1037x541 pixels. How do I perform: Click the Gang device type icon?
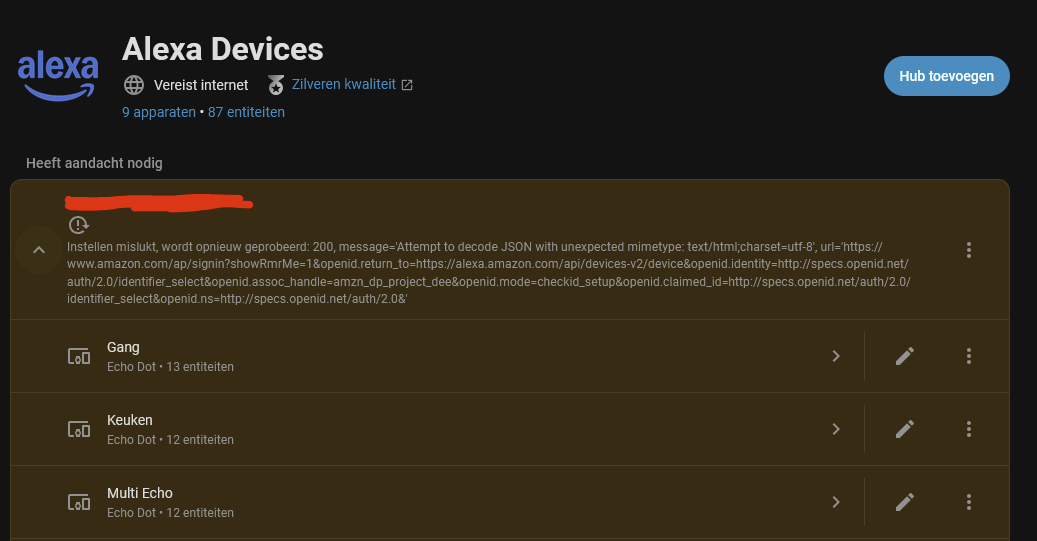(x=79, y=356)
